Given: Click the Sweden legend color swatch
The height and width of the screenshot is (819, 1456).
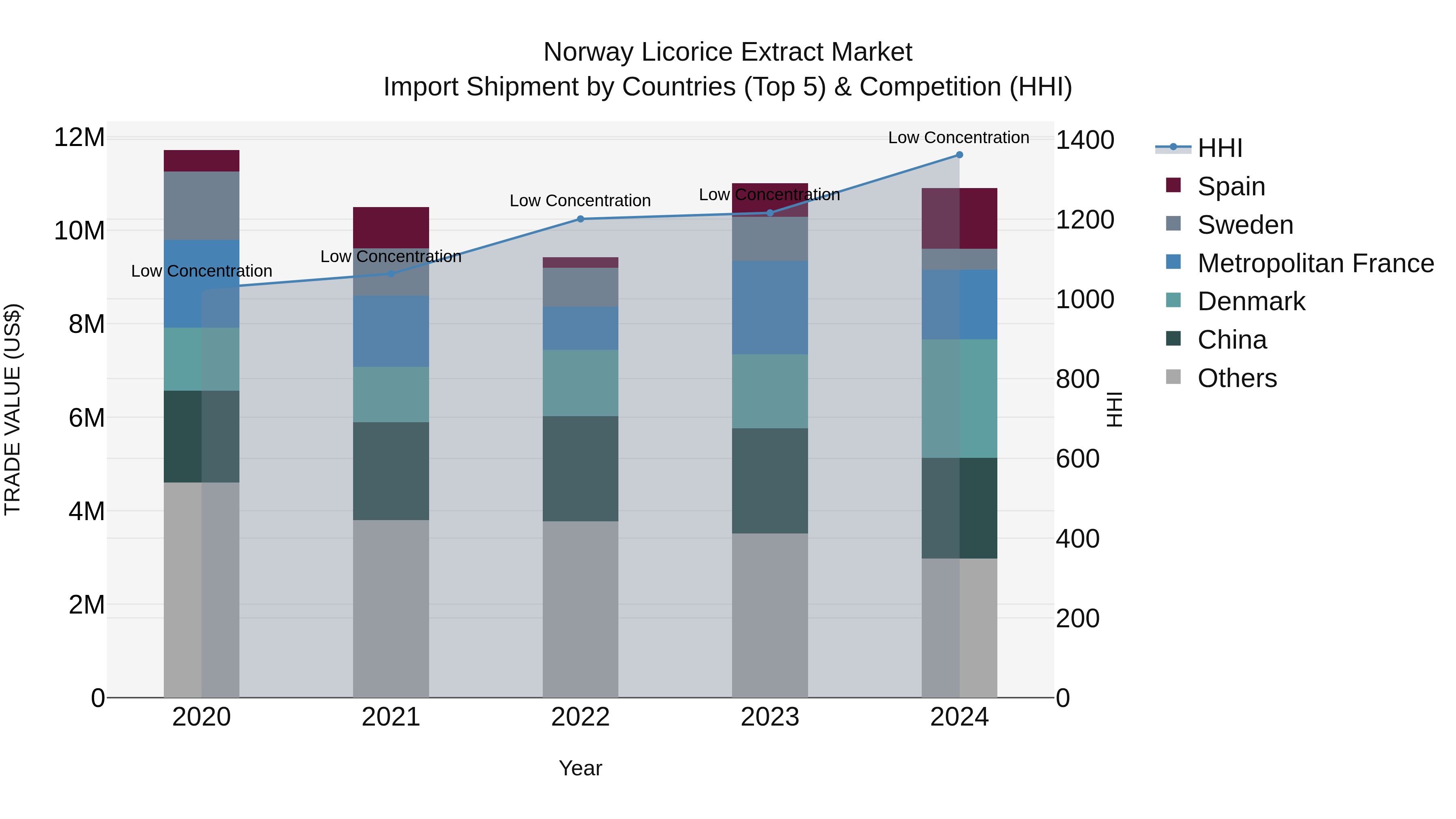Looking at the screenshot, I should pos(1173,223).
